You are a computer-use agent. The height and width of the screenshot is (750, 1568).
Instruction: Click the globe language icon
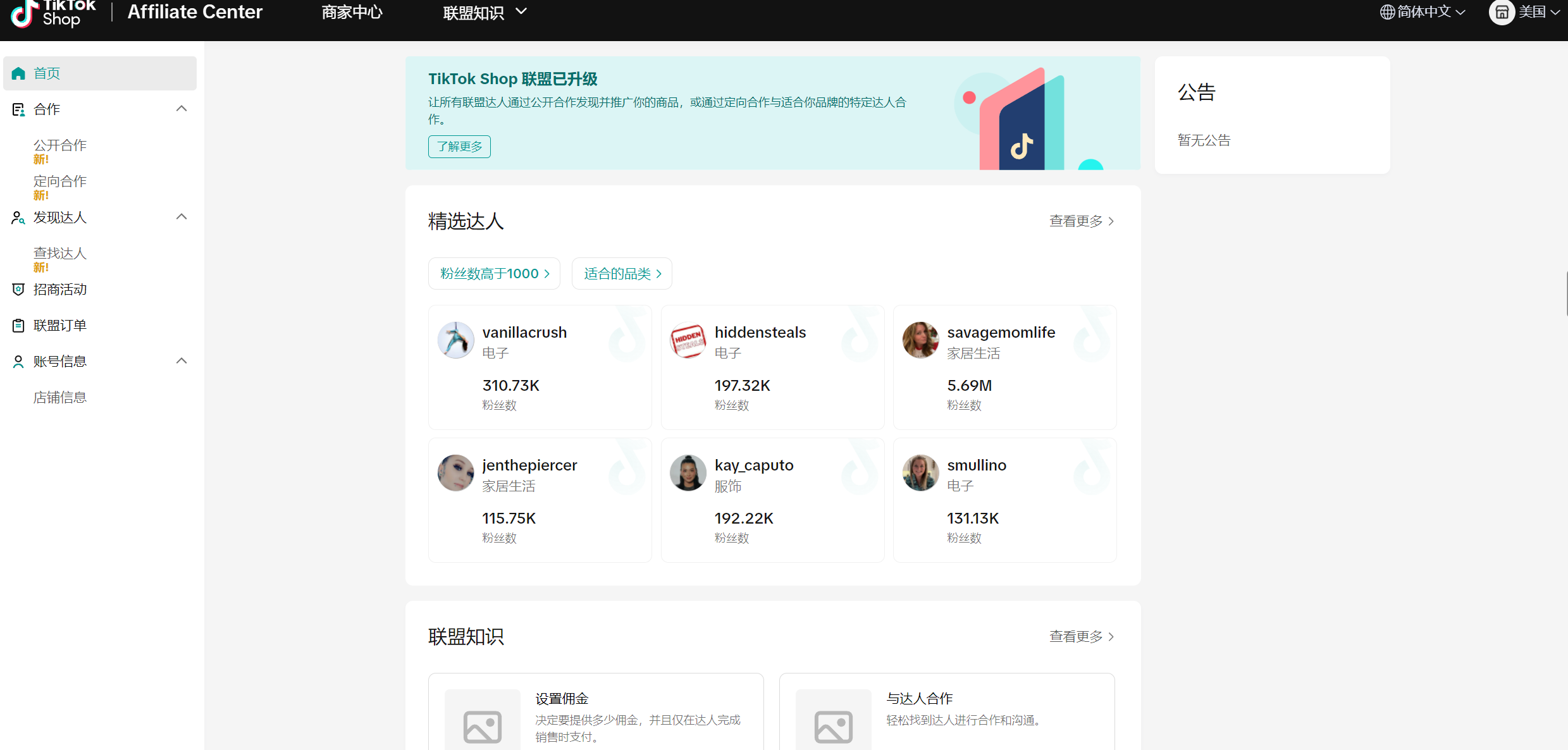tap(1387, 12)
